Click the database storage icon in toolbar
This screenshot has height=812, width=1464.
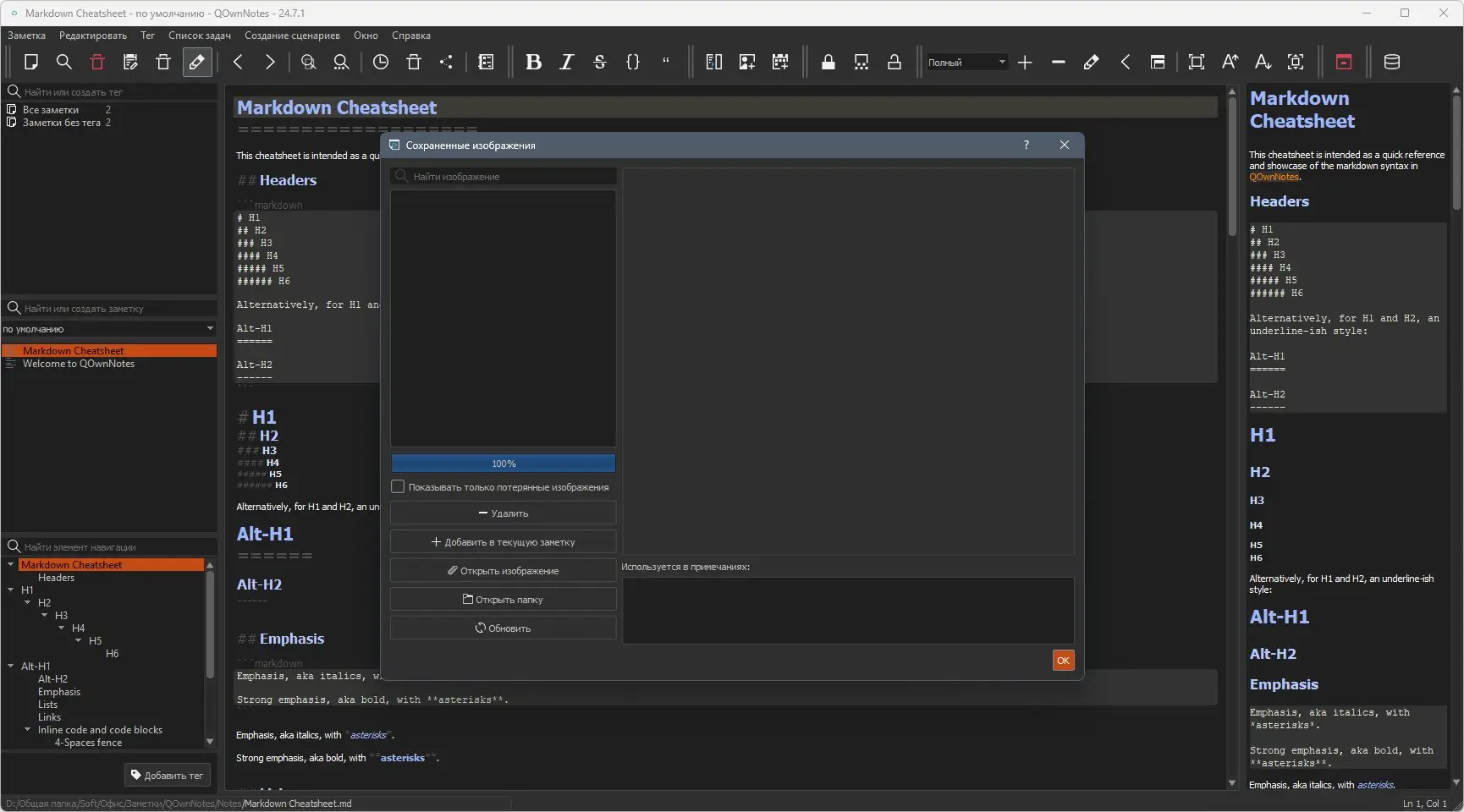click(x=1391, y=62)
